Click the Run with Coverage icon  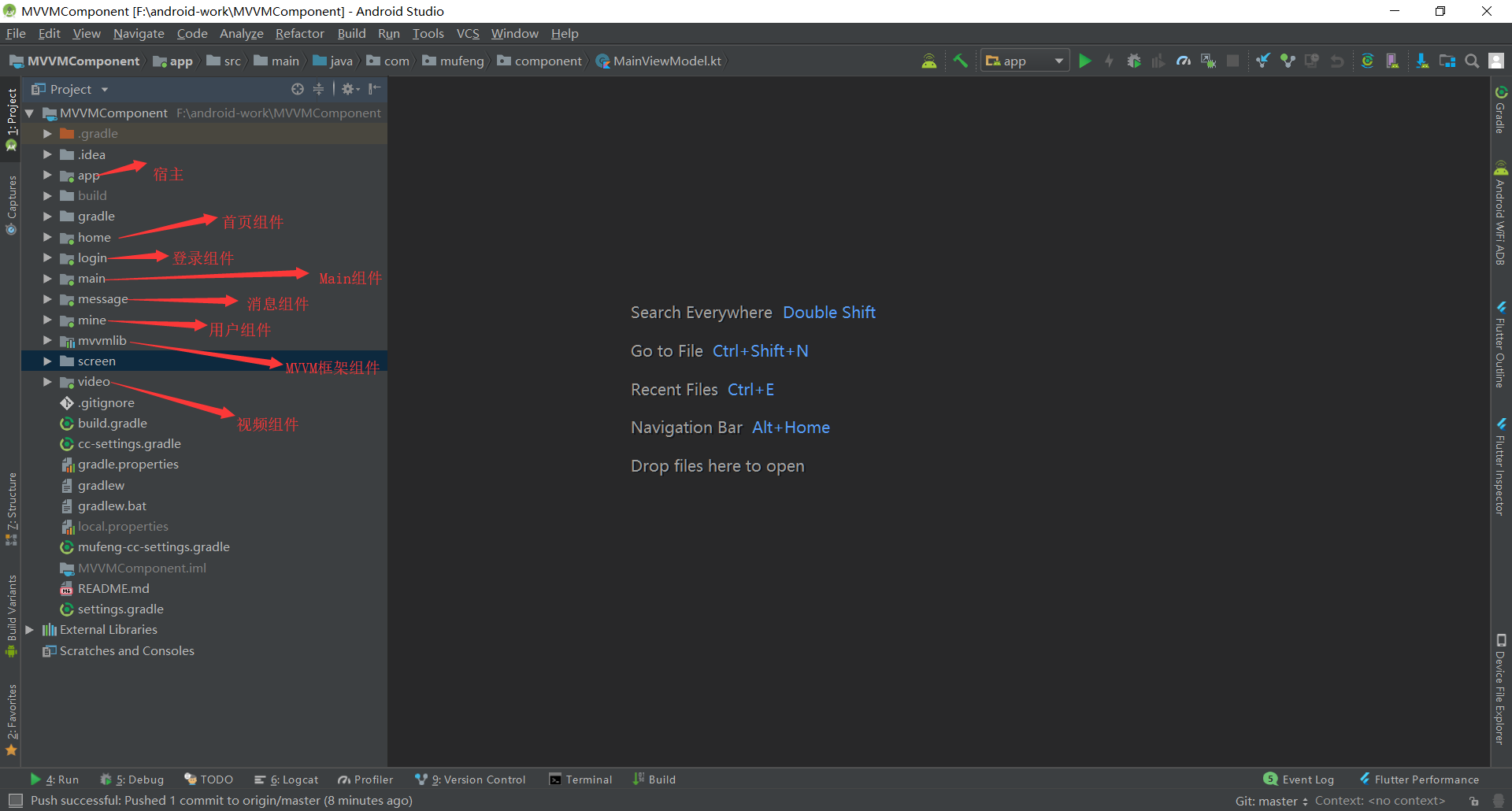pos(1158,61)
